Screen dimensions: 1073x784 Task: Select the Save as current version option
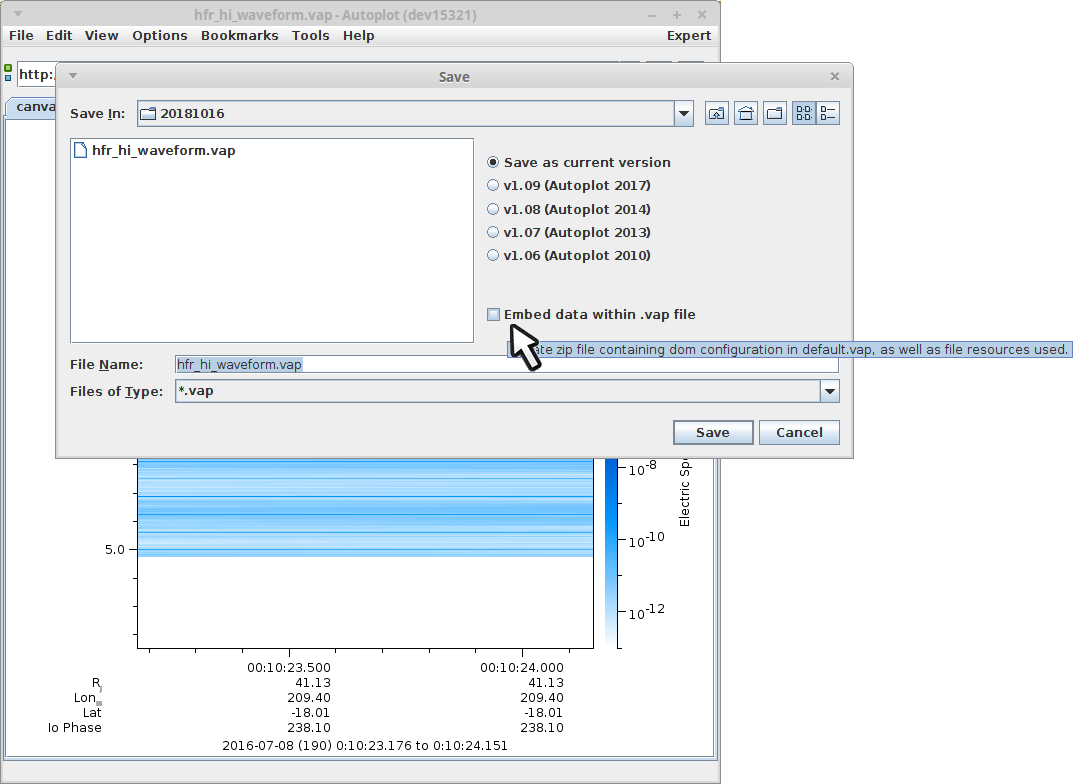coord(493,162)
